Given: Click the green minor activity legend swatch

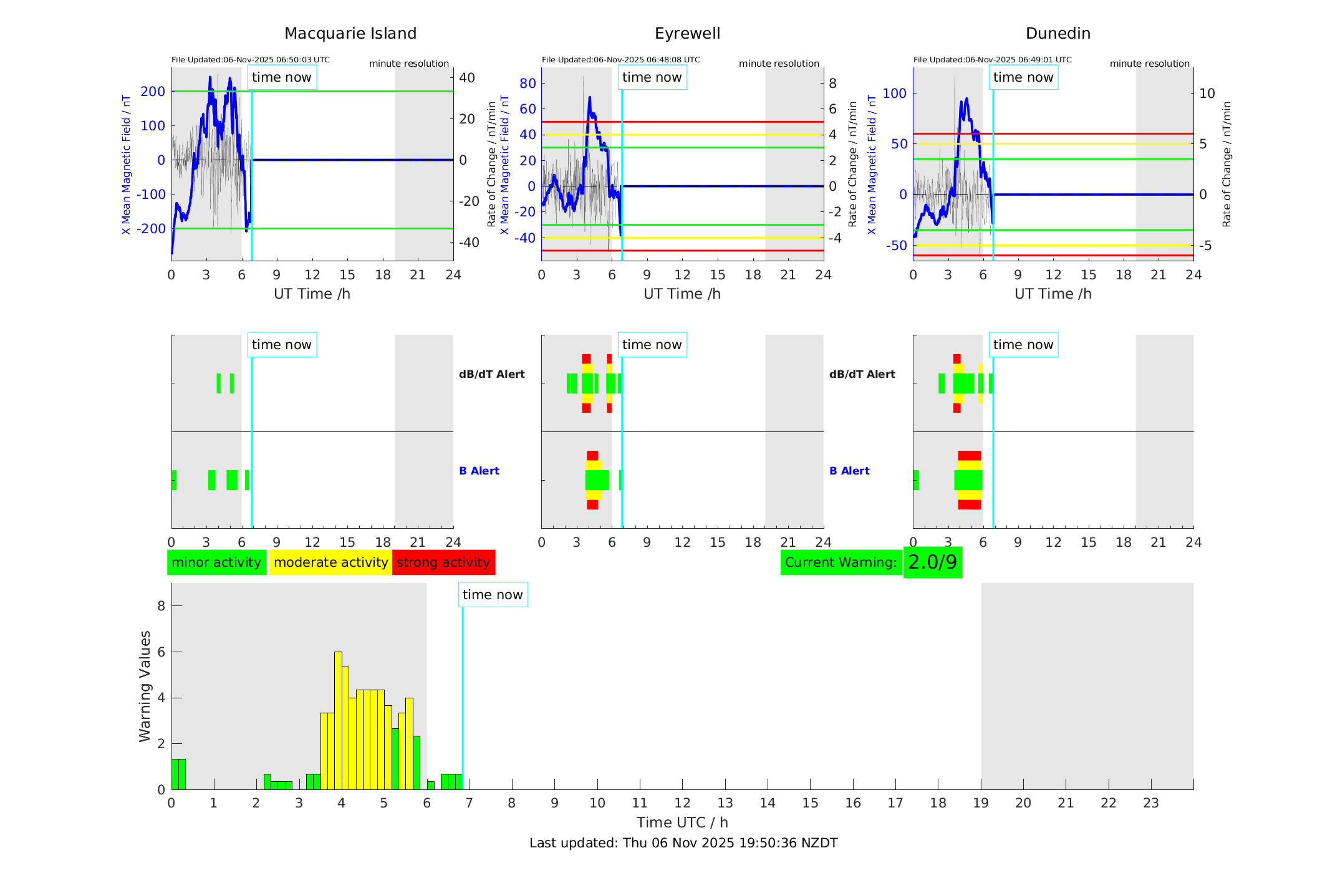Looking at the screenshot, I should coord(216,562).
